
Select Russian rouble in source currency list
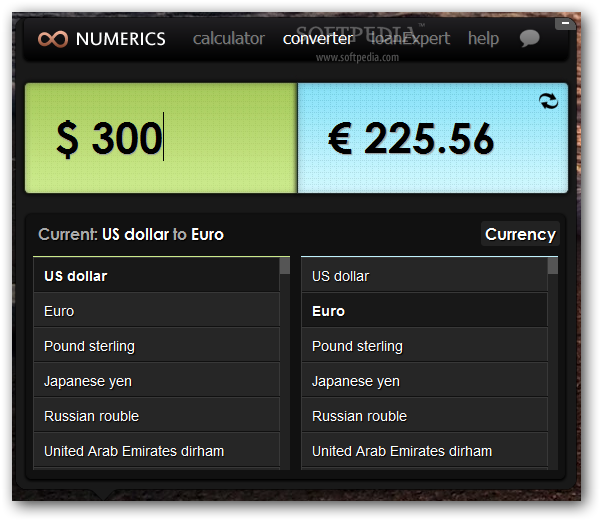pos(157,416)
